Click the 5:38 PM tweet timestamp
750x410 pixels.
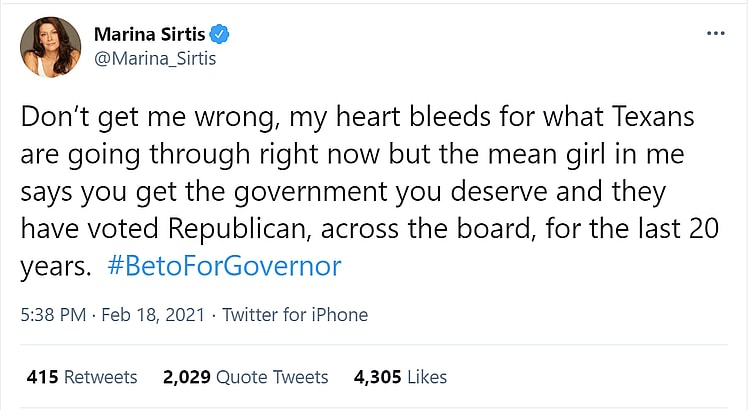pyautogui.click(x=51, y=315)
